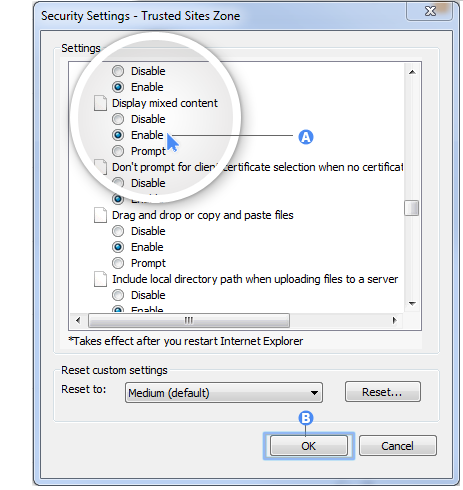Select Disable under Drag and drop files
The image size is (463, 490).
click(x=118, y=231)
